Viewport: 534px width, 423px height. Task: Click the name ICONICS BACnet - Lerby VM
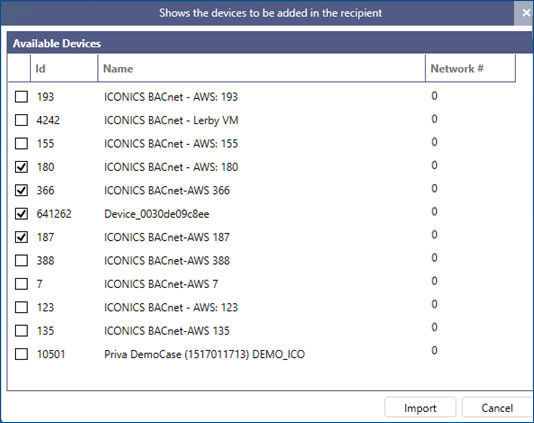pyautogui.click(x=171, y=120)
